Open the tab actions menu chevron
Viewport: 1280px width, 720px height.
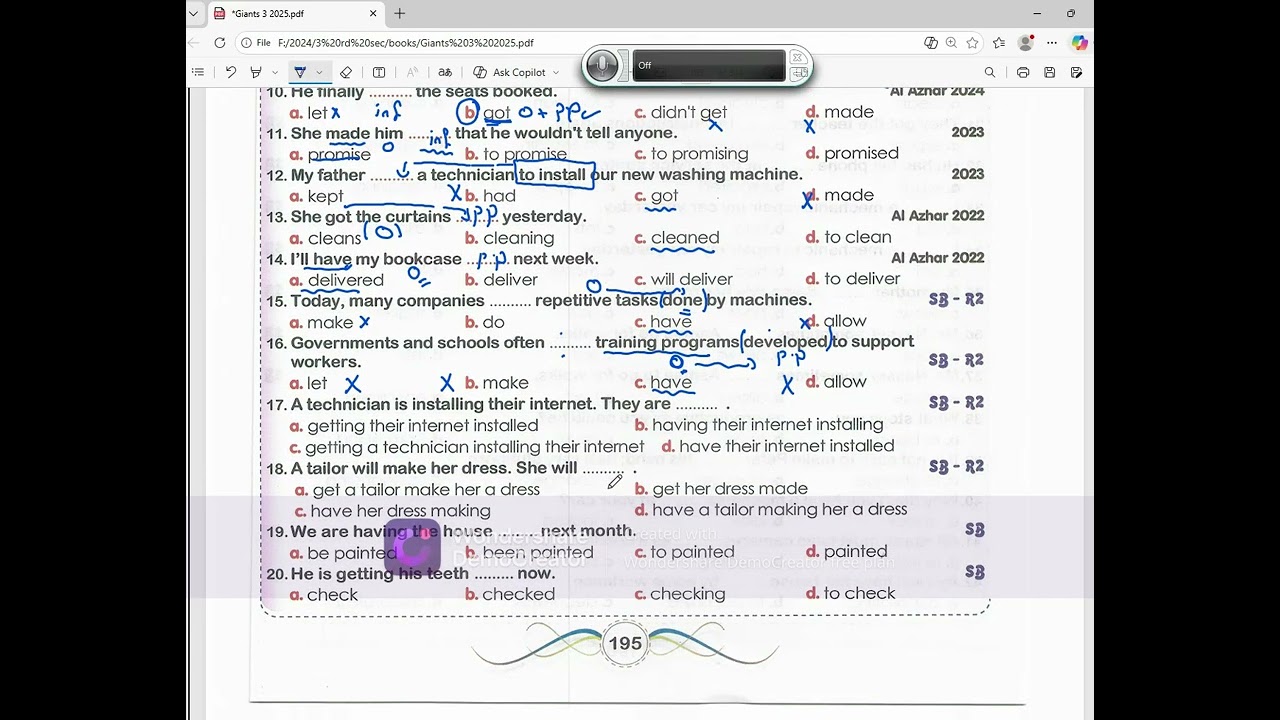tap(196, 13)
